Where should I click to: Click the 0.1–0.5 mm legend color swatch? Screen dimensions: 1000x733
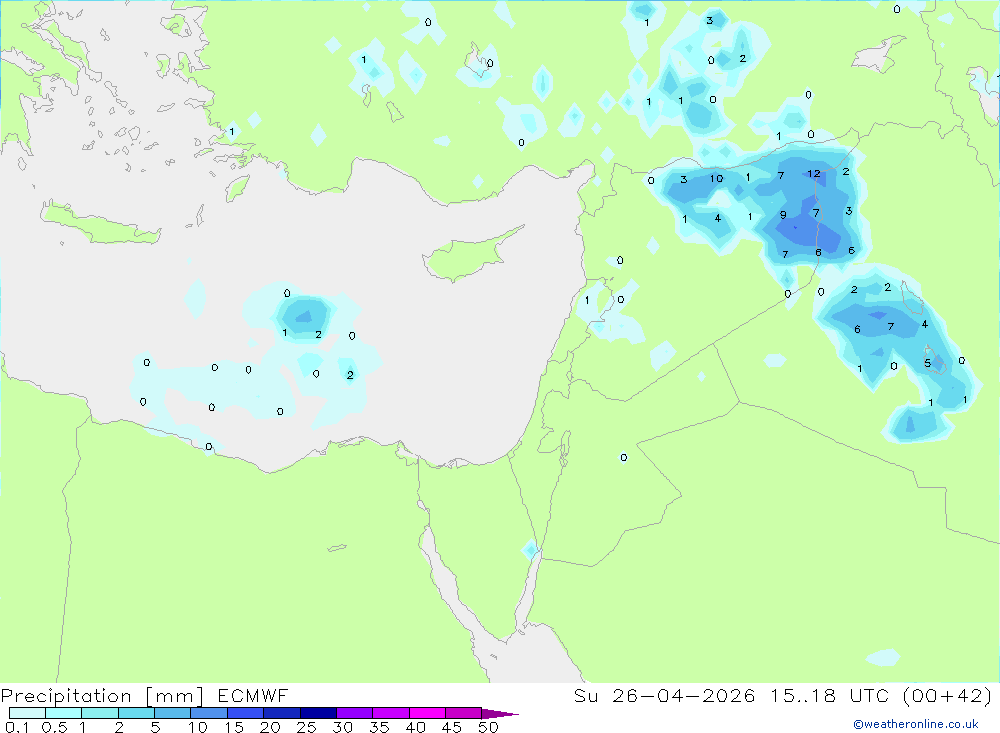(27, 713)
